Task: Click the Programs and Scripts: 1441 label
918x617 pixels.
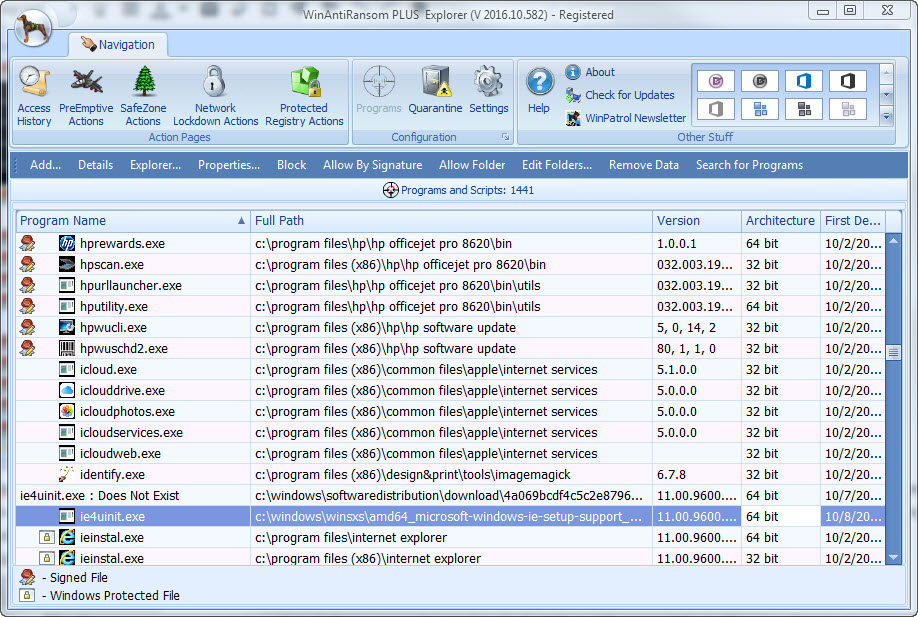Action: pos(467,190)
